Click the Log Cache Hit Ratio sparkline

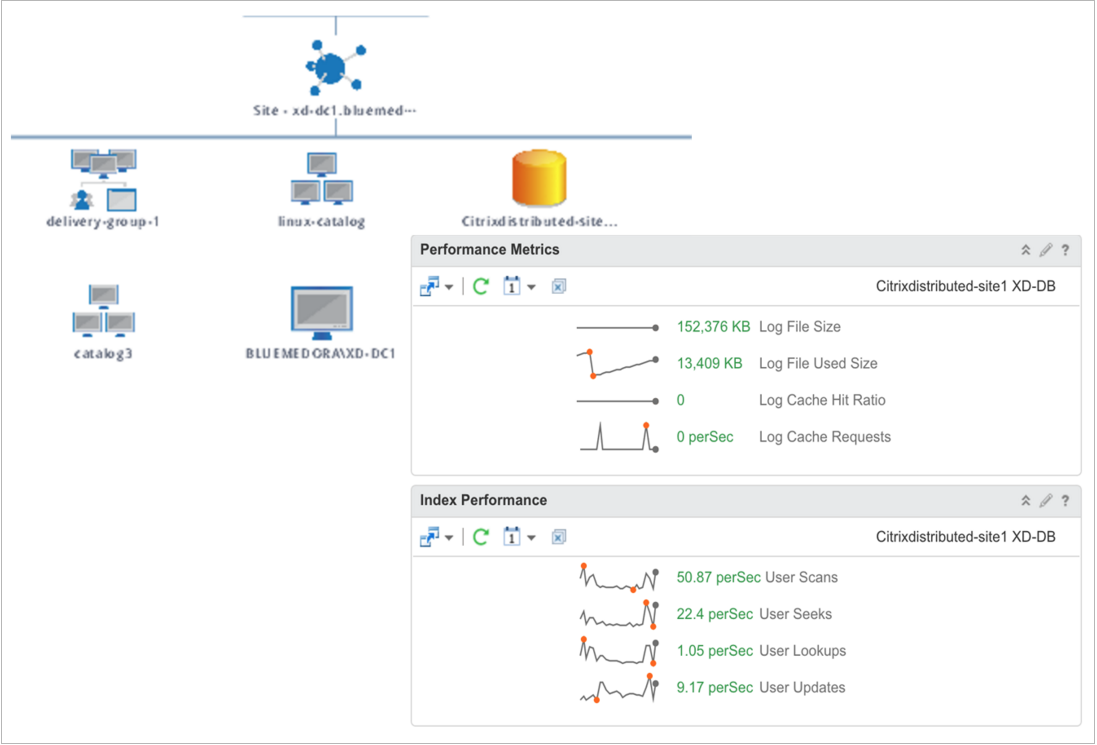618,401
